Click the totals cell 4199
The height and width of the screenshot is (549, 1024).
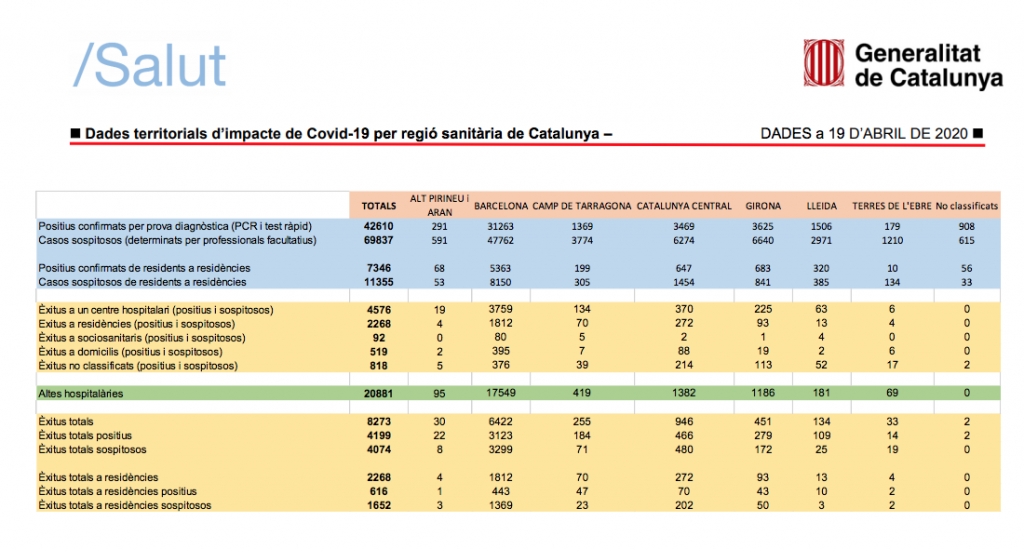pyautogui.click(x=379, y=435)
